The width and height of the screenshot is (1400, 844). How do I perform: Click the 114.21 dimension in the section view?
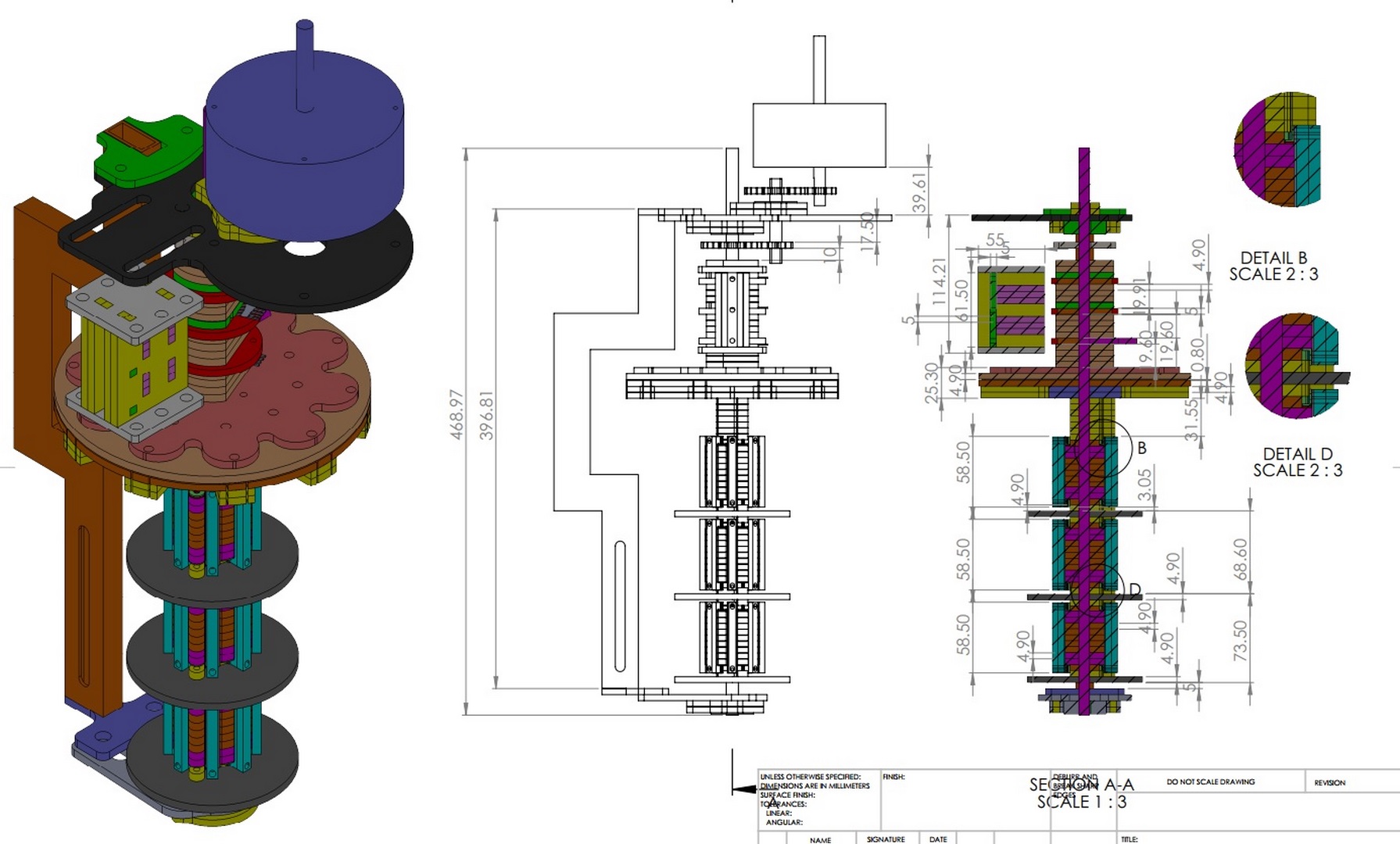940,281
